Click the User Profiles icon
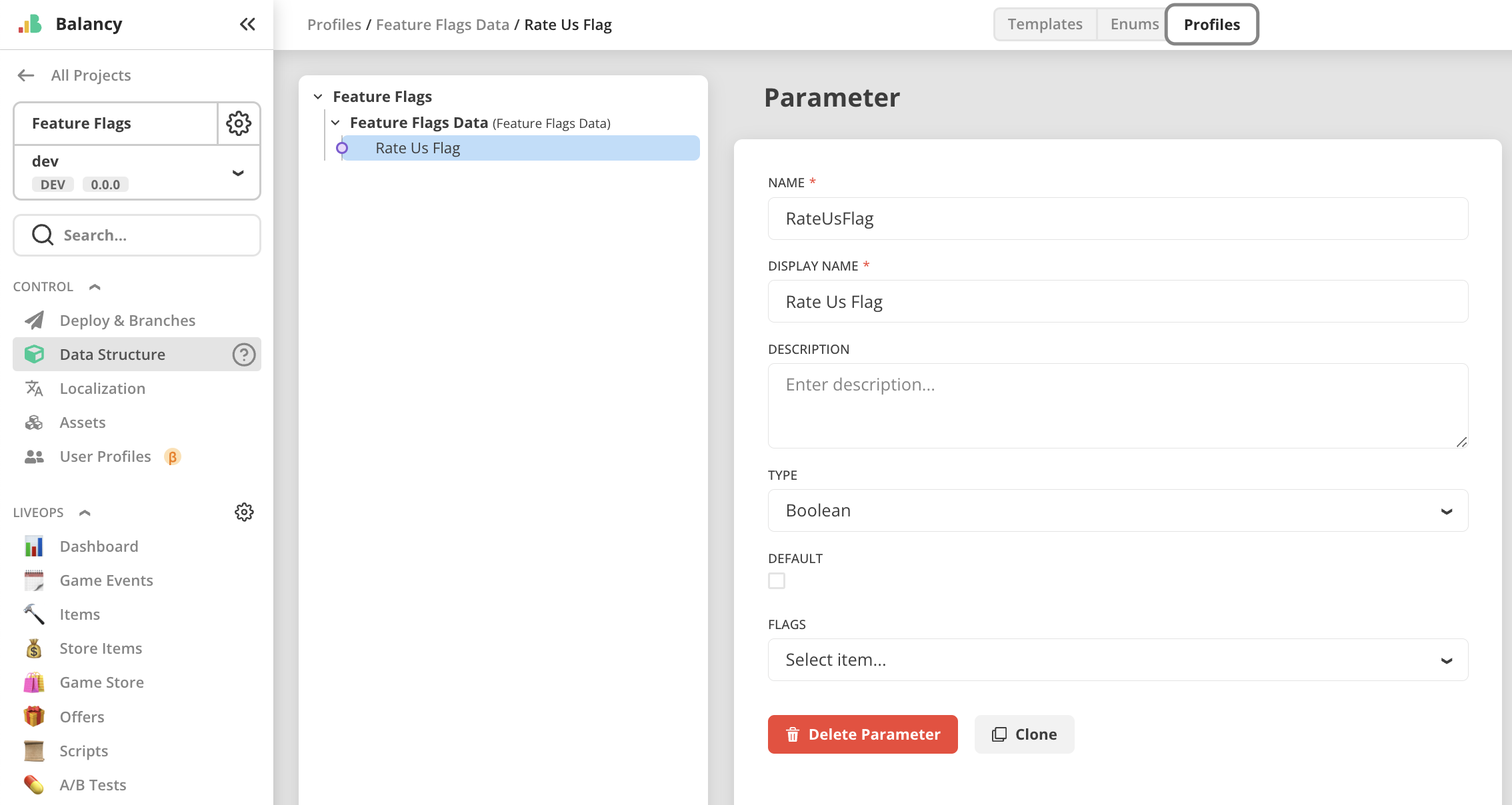The height and width of the screenshot is (805, 1512). click(33, 456)
